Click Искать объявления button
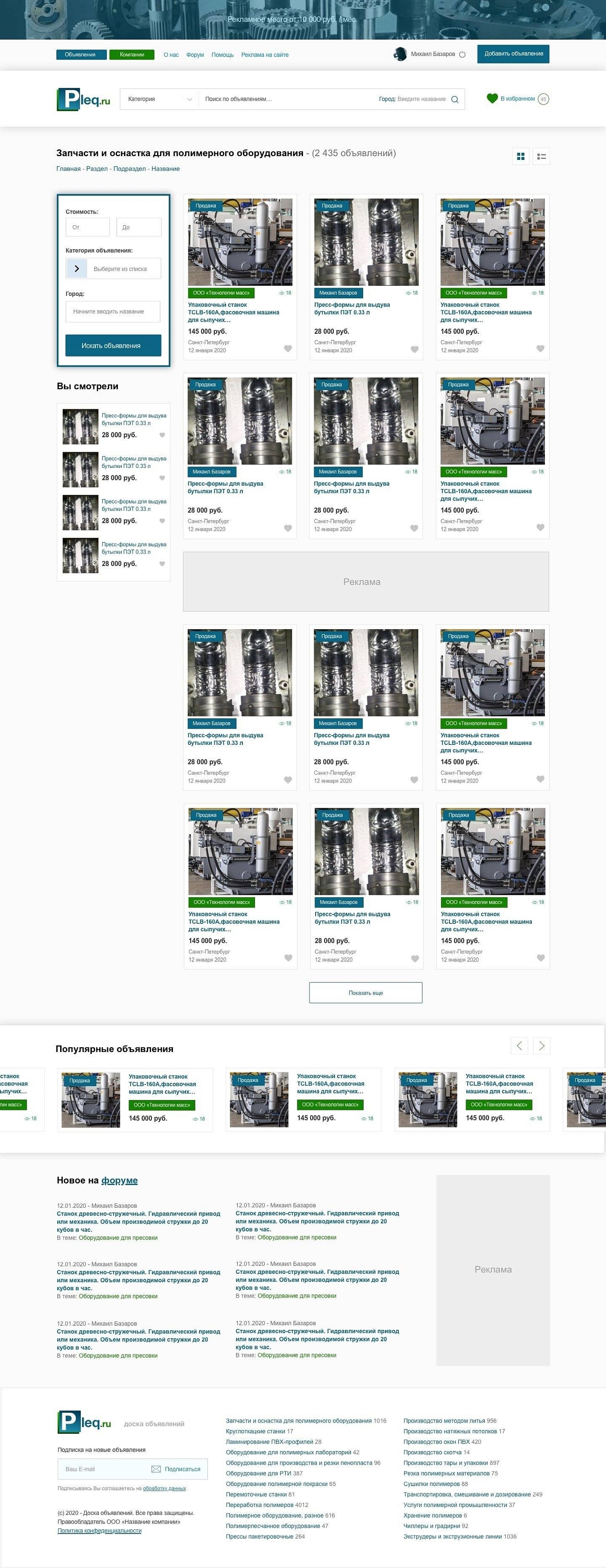The height and width of the screenshot is (1568, 606). pos(113,346)
